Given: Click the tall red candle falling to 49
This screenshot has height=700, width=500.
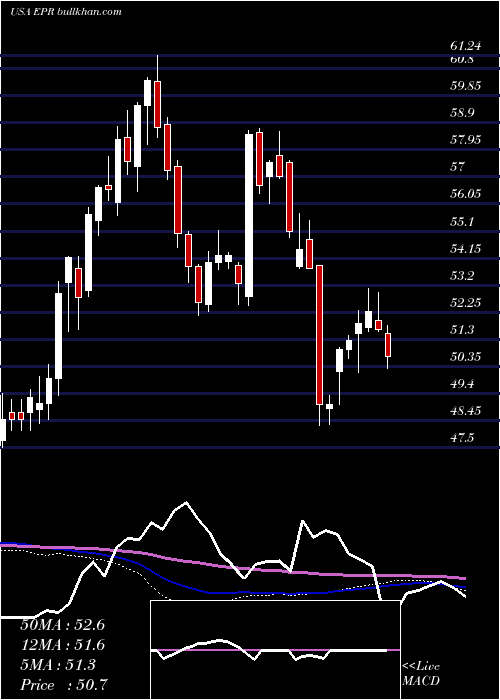Looking at the screenshot, I should 319,335.
